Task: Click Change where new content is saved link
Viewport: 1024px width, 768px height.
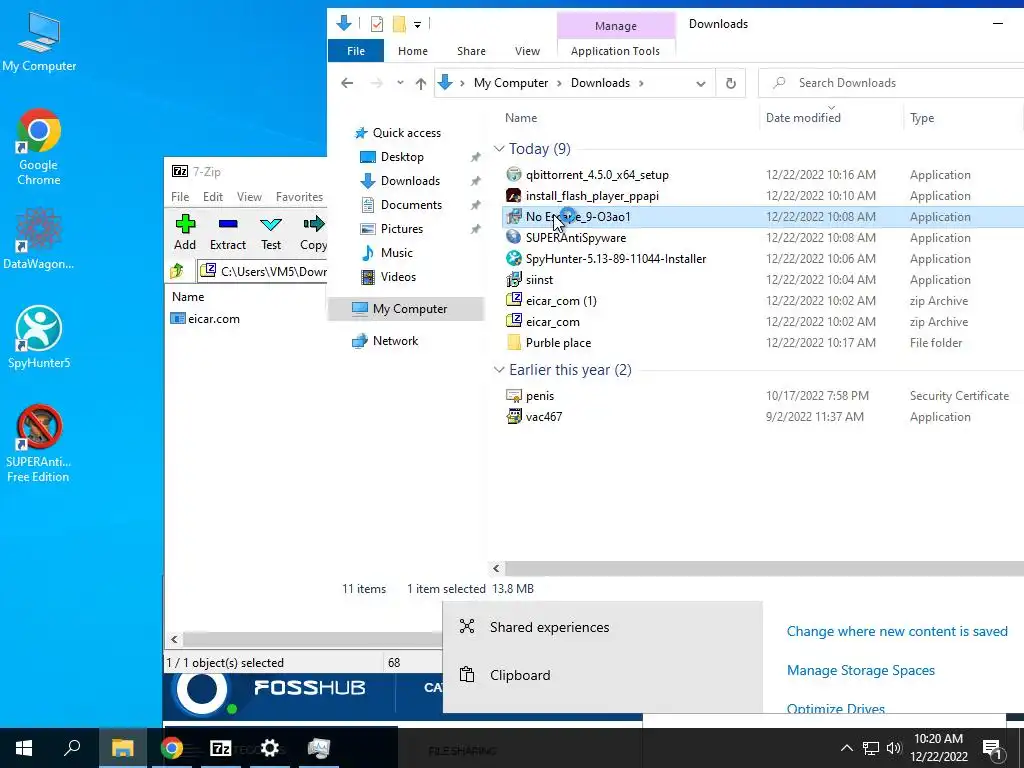Action: coord(897,632)
